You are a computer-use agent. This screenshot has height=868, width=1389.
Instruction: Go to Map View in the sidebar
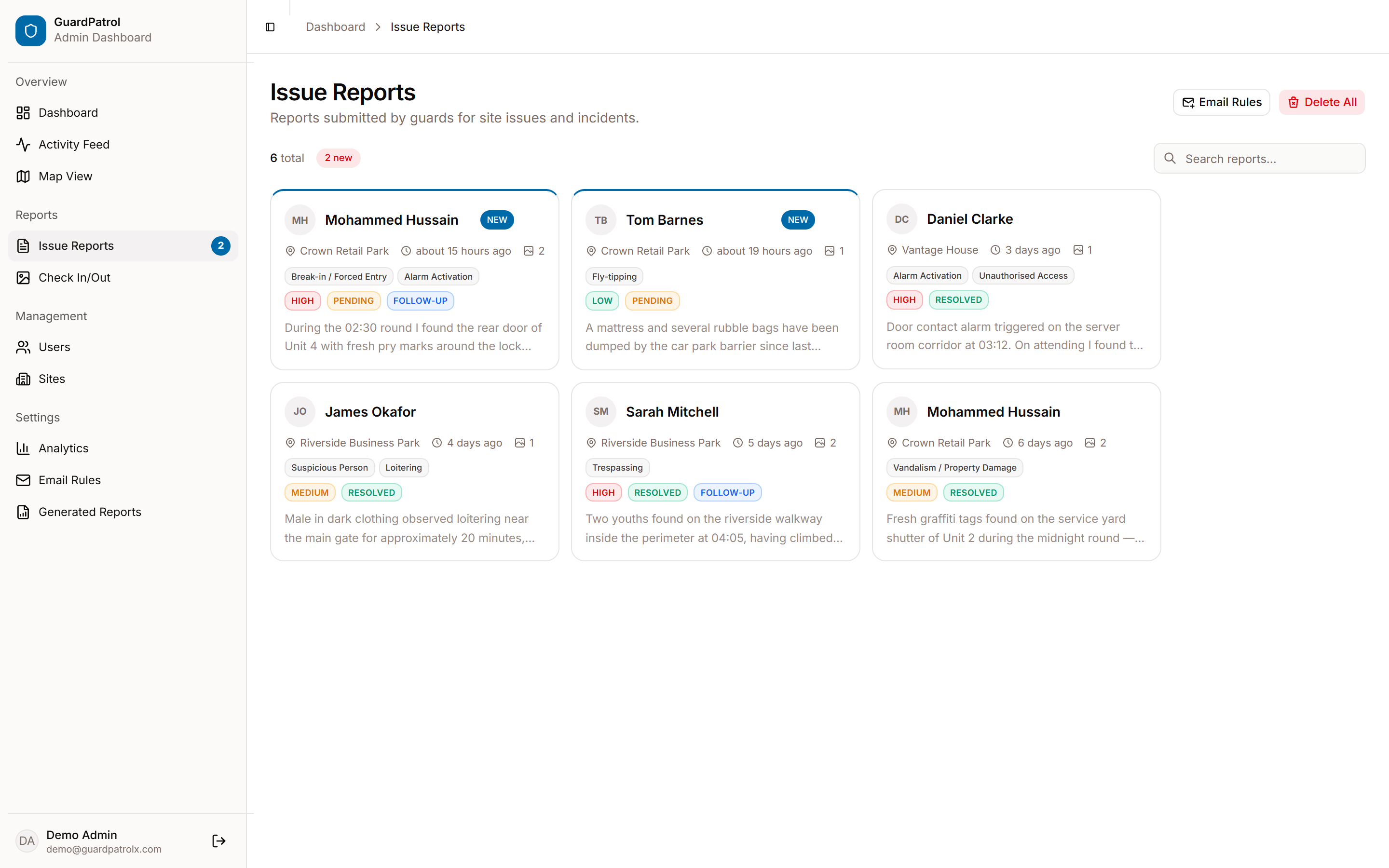tap(123, 176)
